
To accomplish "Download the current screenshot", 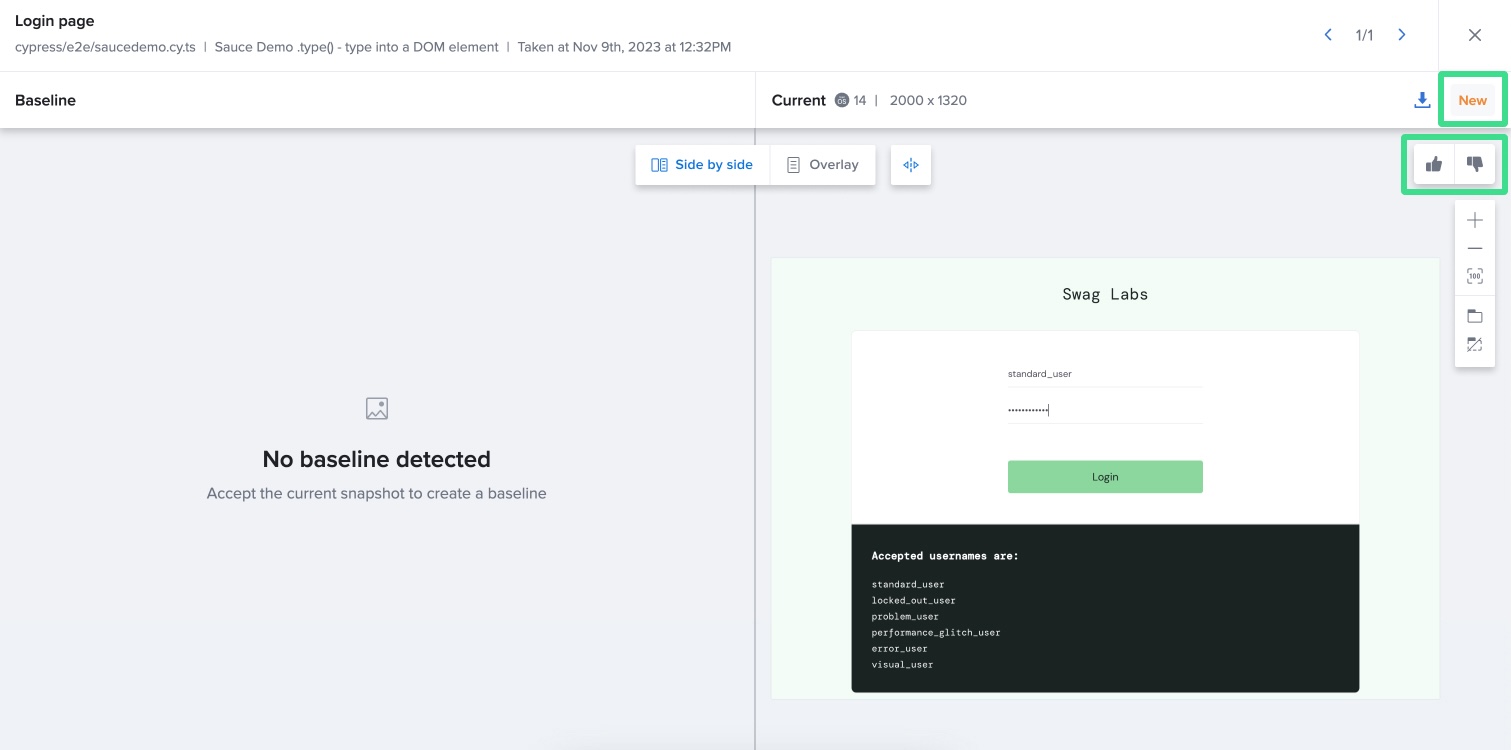I will click(x=1422, y=100).
